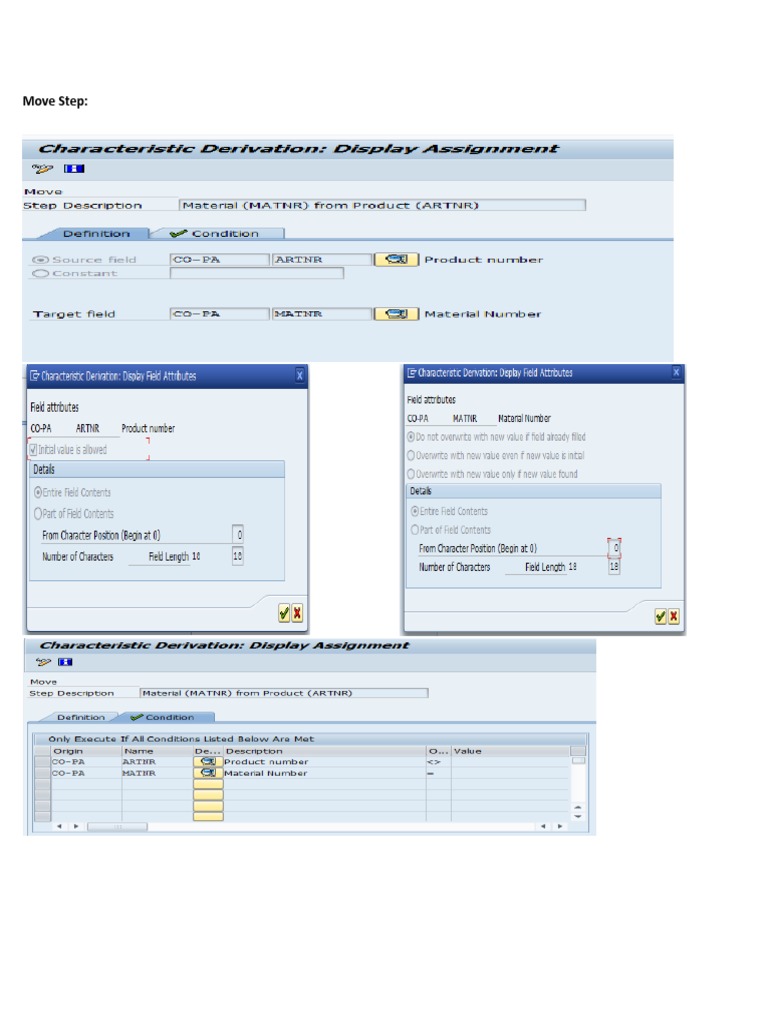Click the Target field CO-PA origin input
Viewport: 768px width, 1024px height.
pyautogui.click(x=219, y=314)
